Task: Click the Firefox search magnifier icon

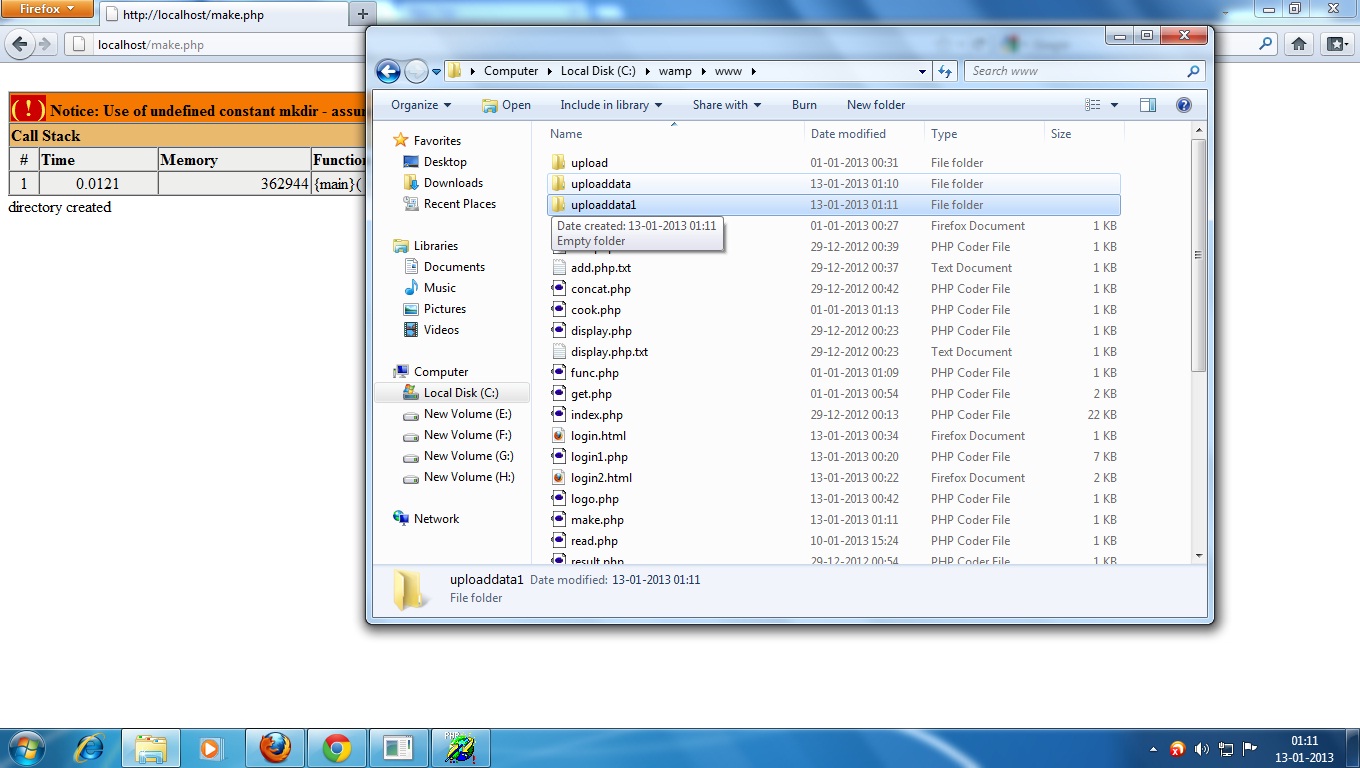Action: (1266, 44)
